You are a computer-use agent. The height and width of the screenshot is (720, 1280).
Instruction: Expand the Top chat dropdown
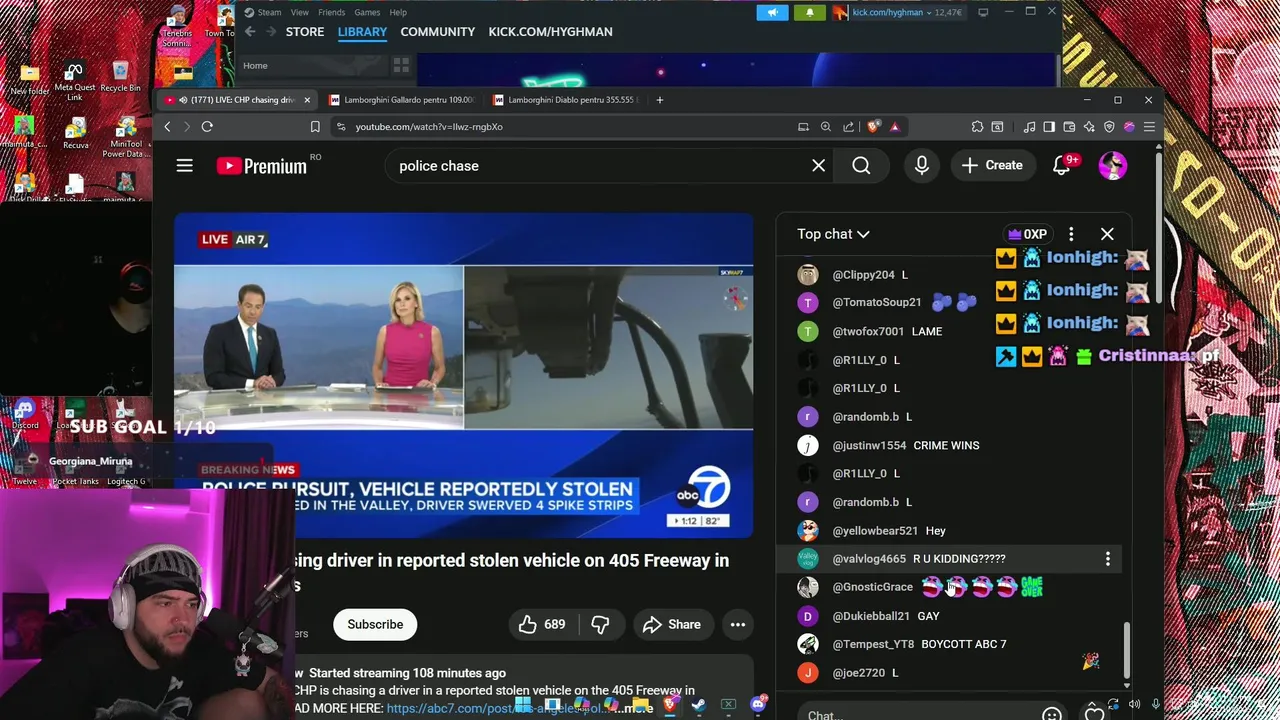(x=834, y=234)
